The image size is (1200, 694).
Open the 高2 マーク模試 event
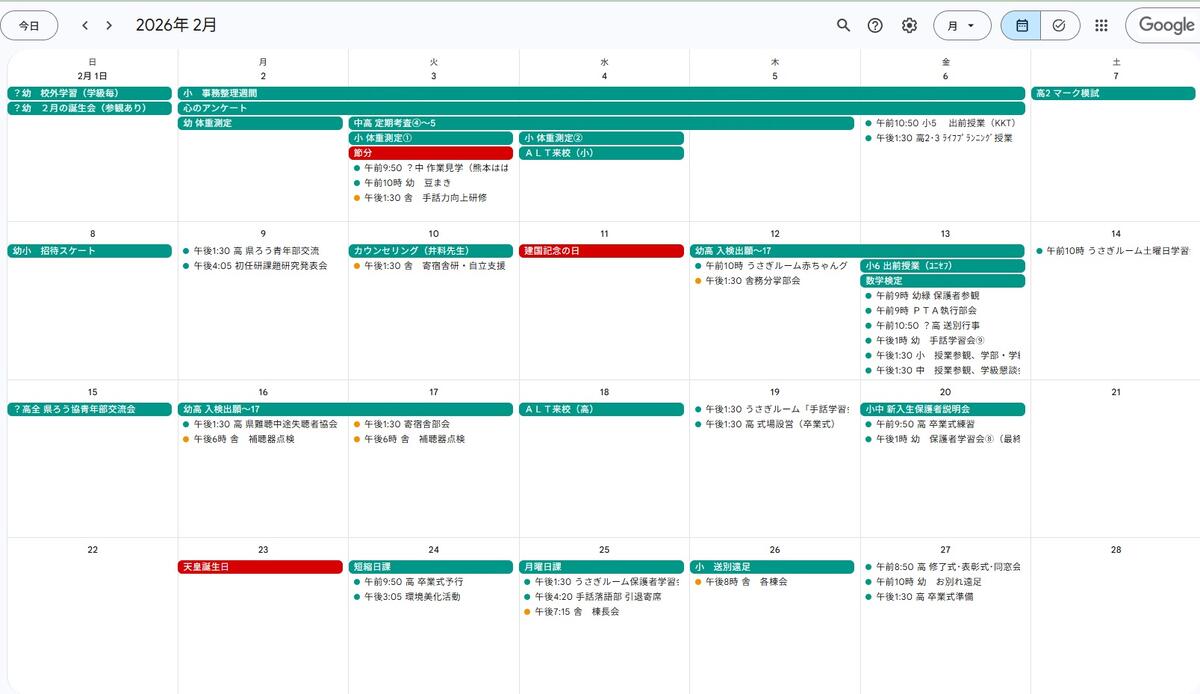point(1113,93)
